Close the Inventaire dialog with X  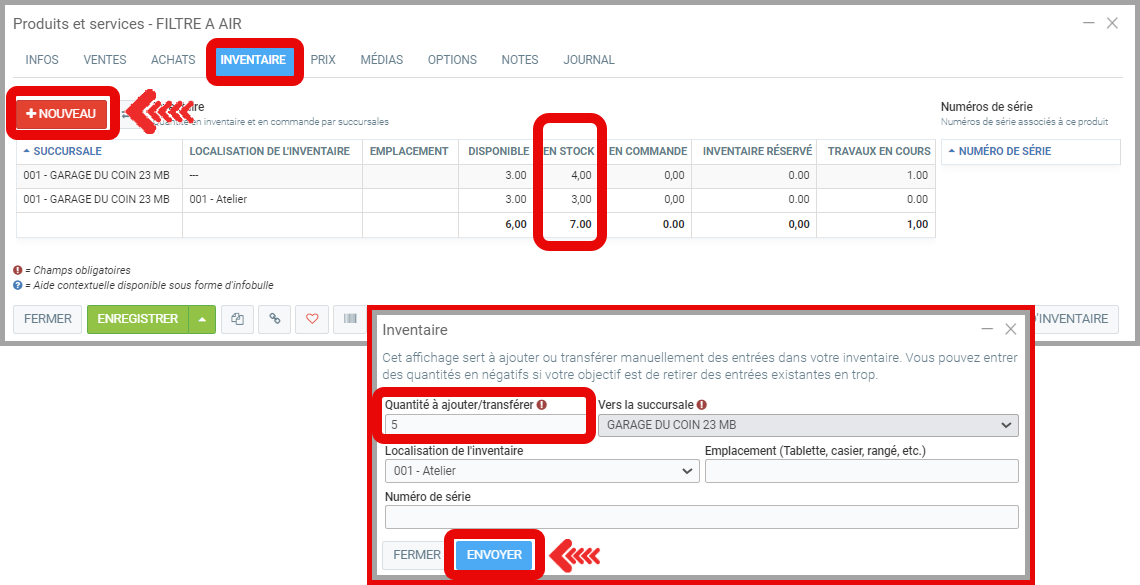1010,329
